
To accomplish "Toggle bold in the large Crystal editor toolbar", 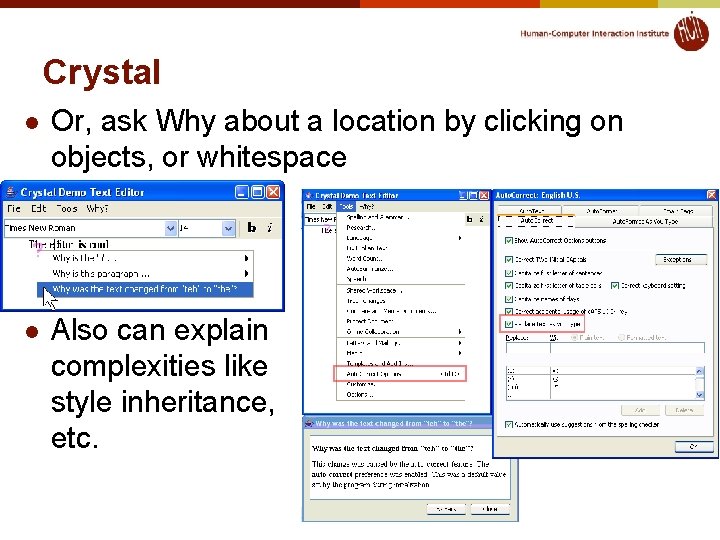I will pos(252,228).
